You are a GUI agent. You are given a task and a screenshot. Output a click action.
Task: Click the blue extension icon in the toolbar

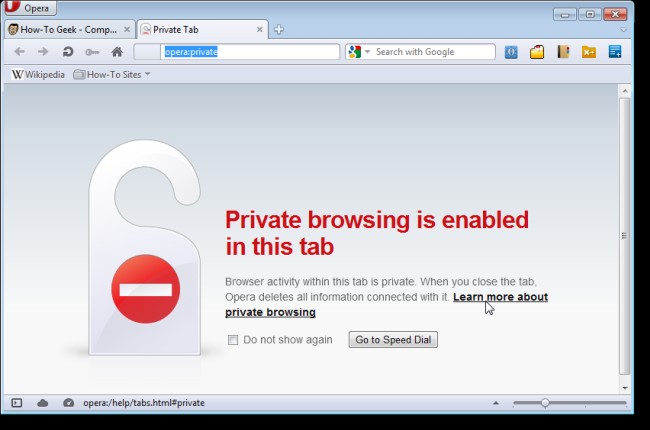[x=511, y=52]
